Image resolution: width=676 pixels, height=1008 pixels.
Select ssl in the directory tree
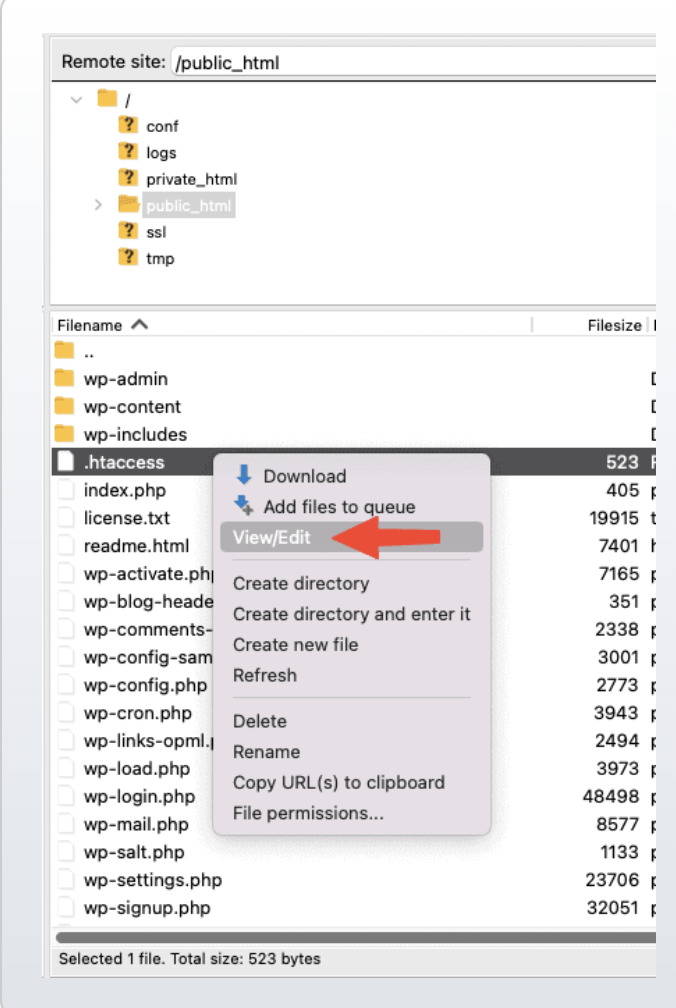[x=156, y=231]
